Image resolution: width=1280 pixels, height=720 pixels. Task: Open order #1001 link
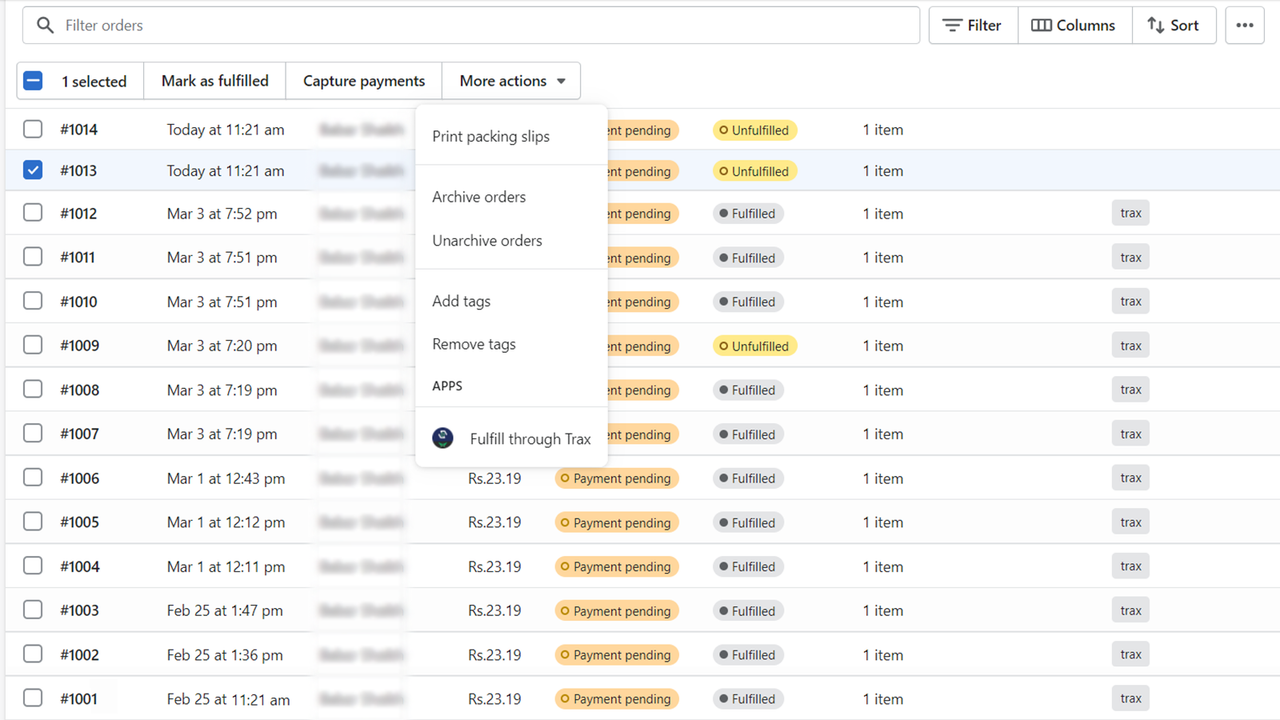(79, 699)
